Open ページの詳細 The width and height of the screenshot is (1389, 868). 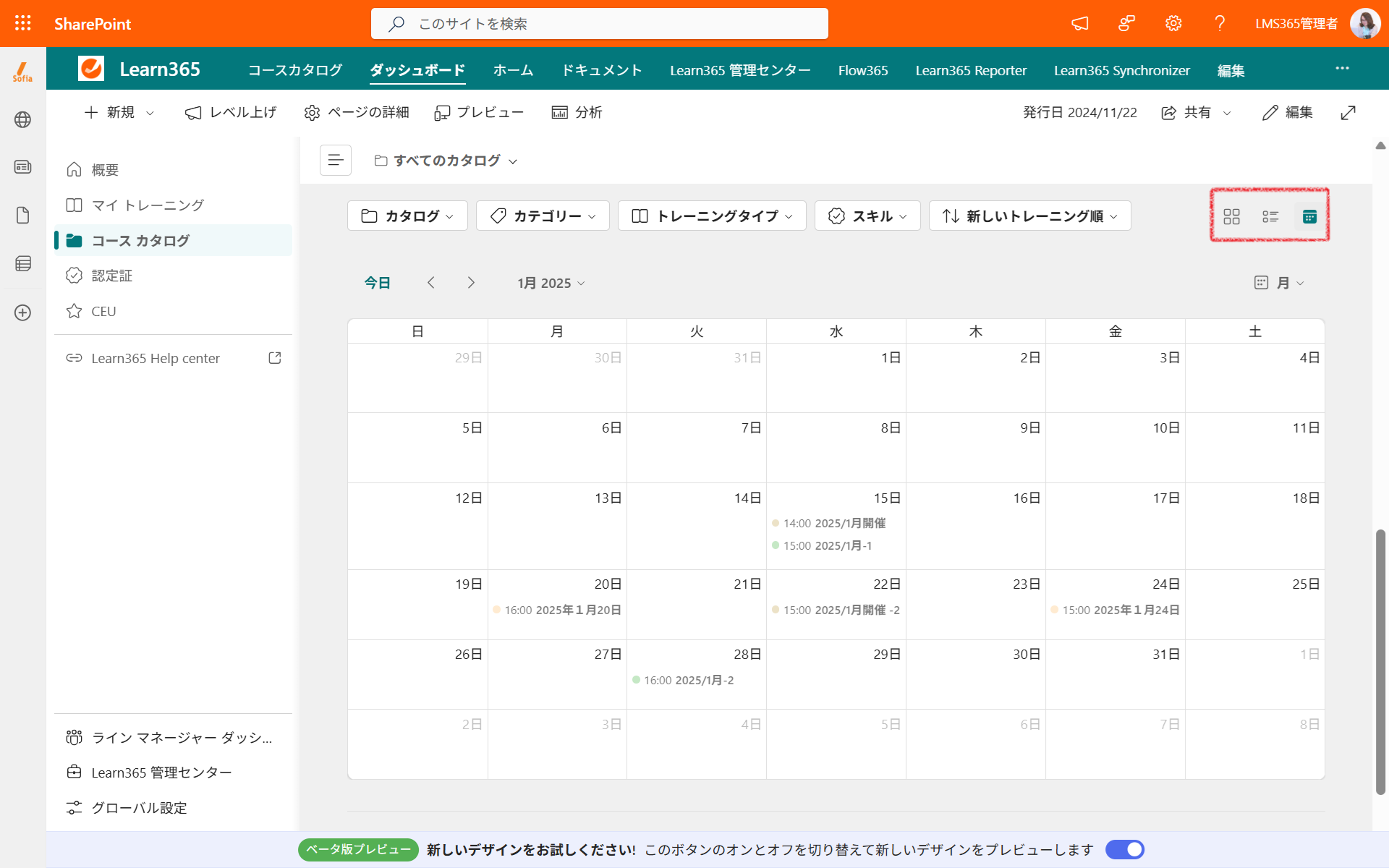(357, 112)
